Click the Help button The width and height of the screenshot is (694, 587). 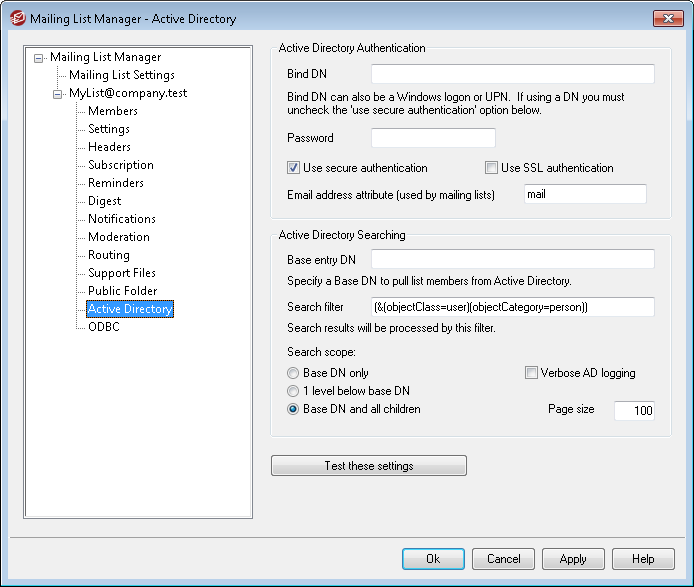pyautogui.click(x=642, y=559)
